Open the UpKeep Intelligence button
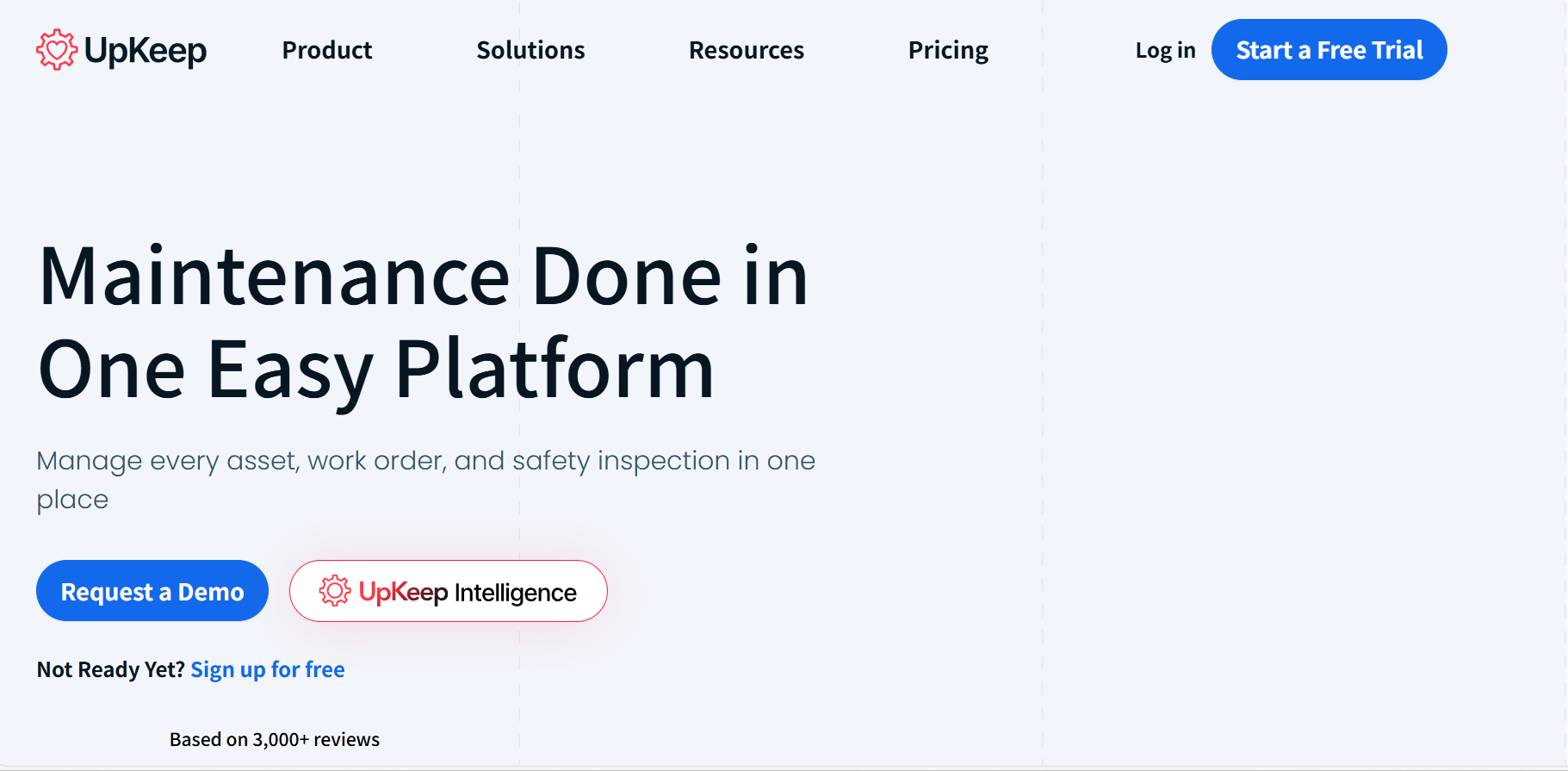1568x771 pixels. pyautogui.click(x=449, y=591)
